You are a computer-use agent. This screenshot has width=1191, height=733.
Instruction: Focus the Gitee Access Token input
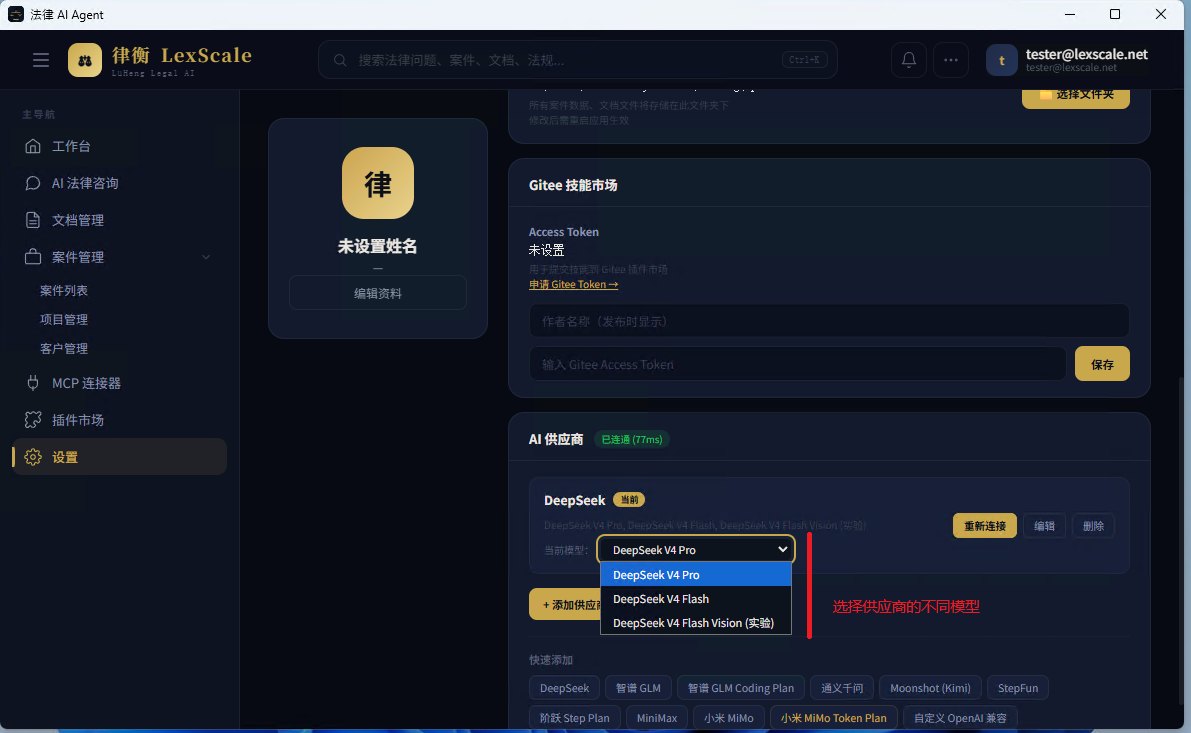(798, 365)
